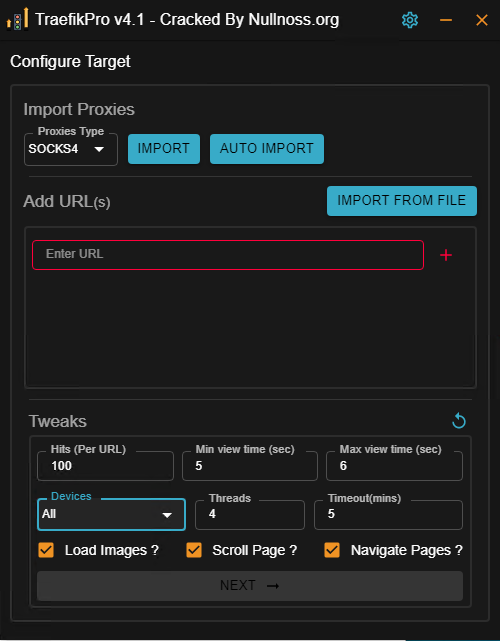Reset tweaks with the circular arrow icon
Screen dimensions: 500x641
point(459,421)
